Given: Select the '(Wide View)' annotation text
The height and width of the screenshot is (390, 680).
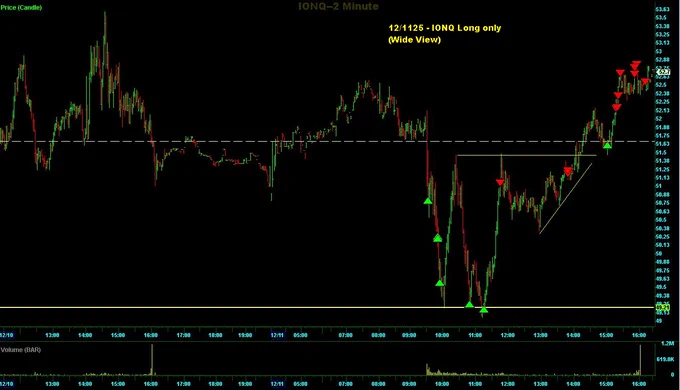Looking at the screenshot, I should [x=414, y=39].
